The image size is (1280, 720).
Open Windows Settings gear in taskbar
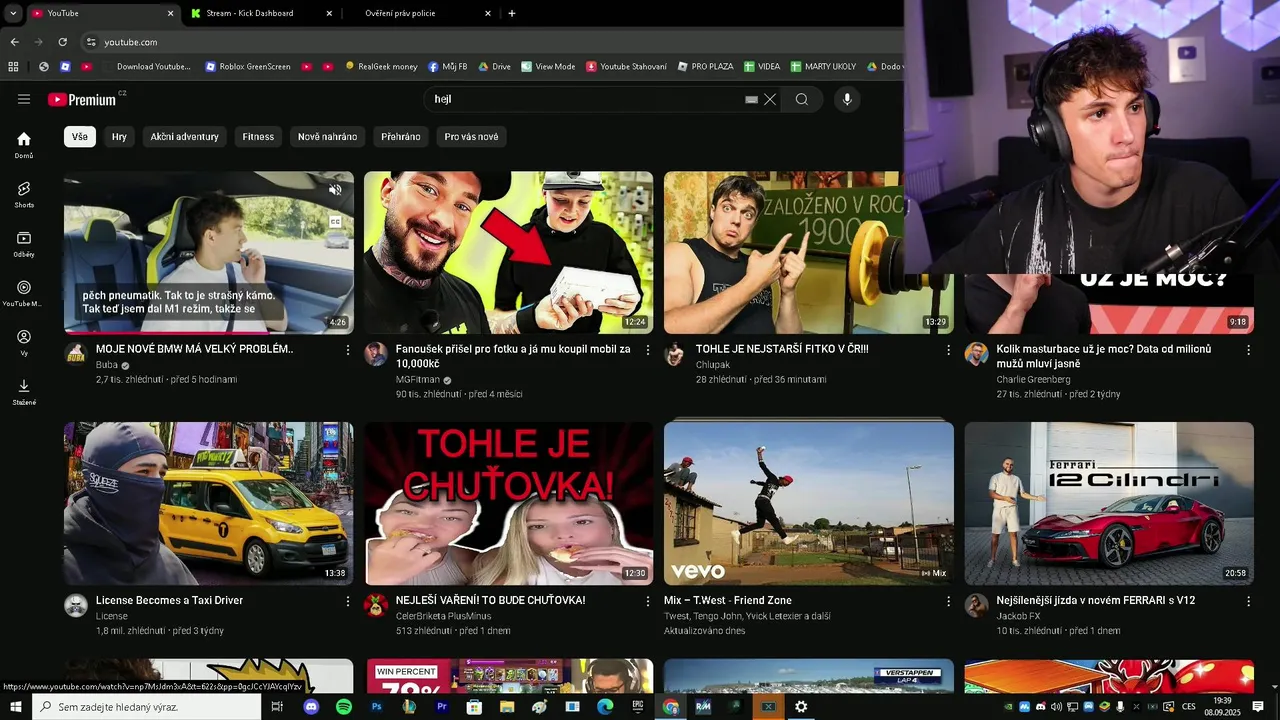[x=801, y=707]
